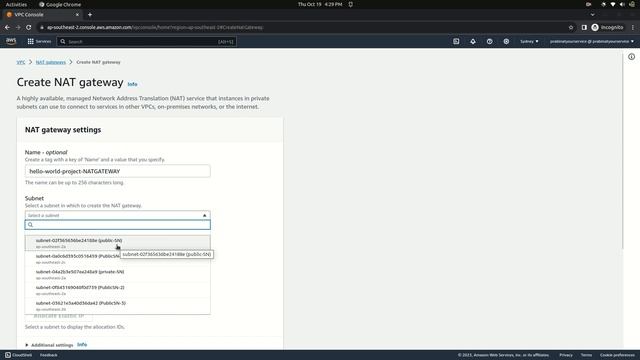Go back with browser back arrow
This screenshot has width=640, height=360.
click(7, 27)
